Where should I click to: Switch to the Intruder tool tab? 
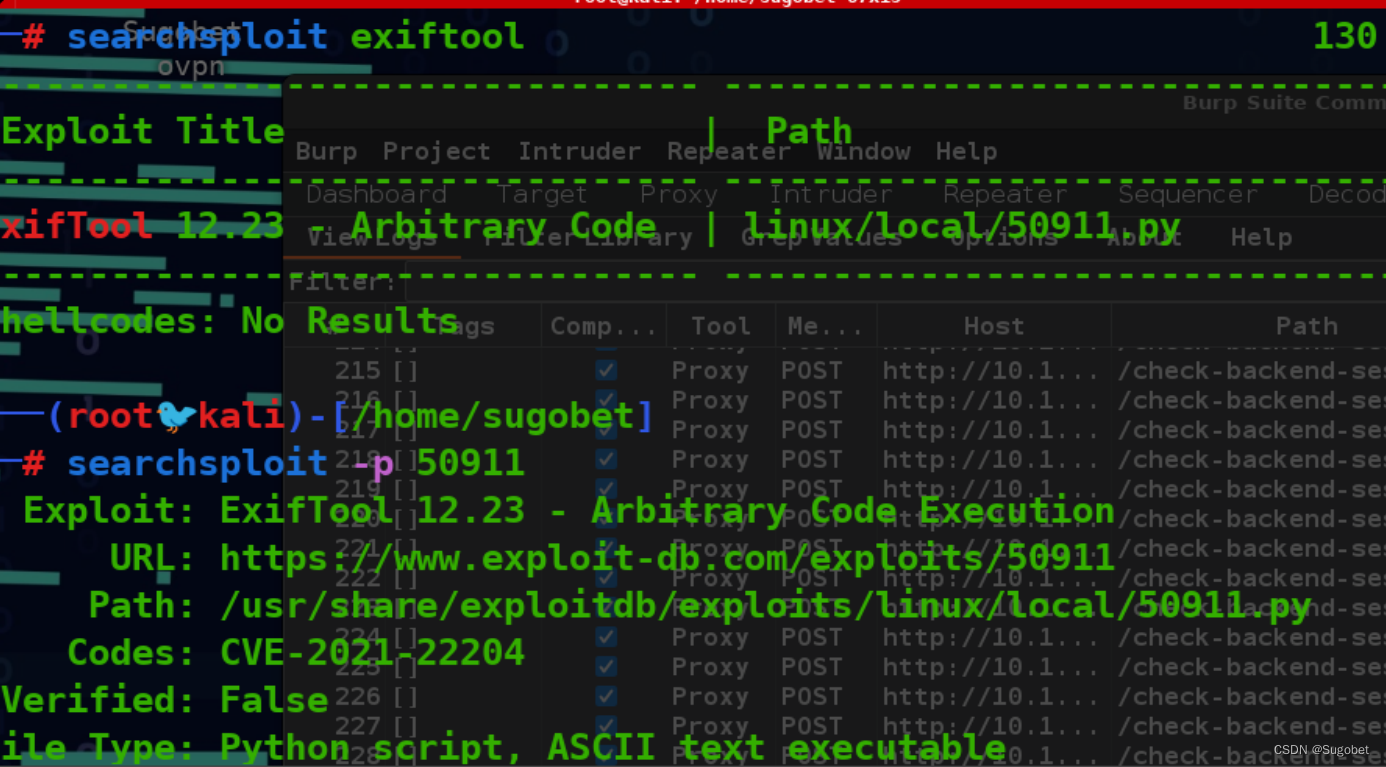click(x=830, y=194)
